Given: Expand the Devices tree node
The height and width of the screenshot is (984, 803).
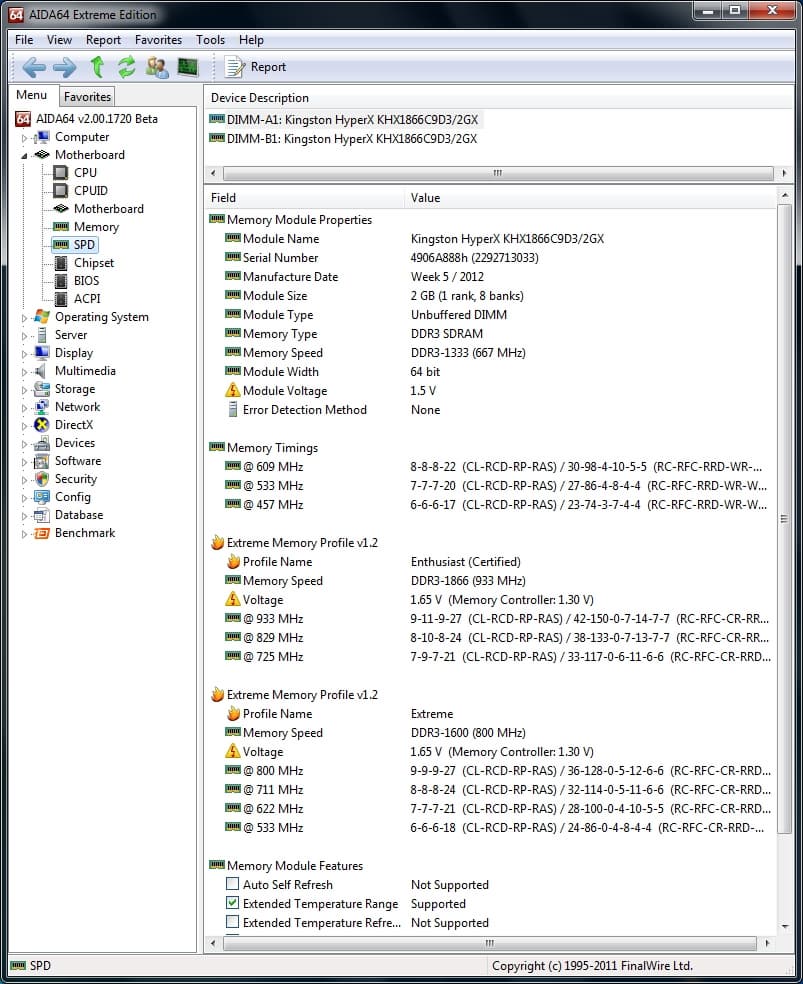Looking at the screenshot, I should pyautogui.click(x=24, y=444).
